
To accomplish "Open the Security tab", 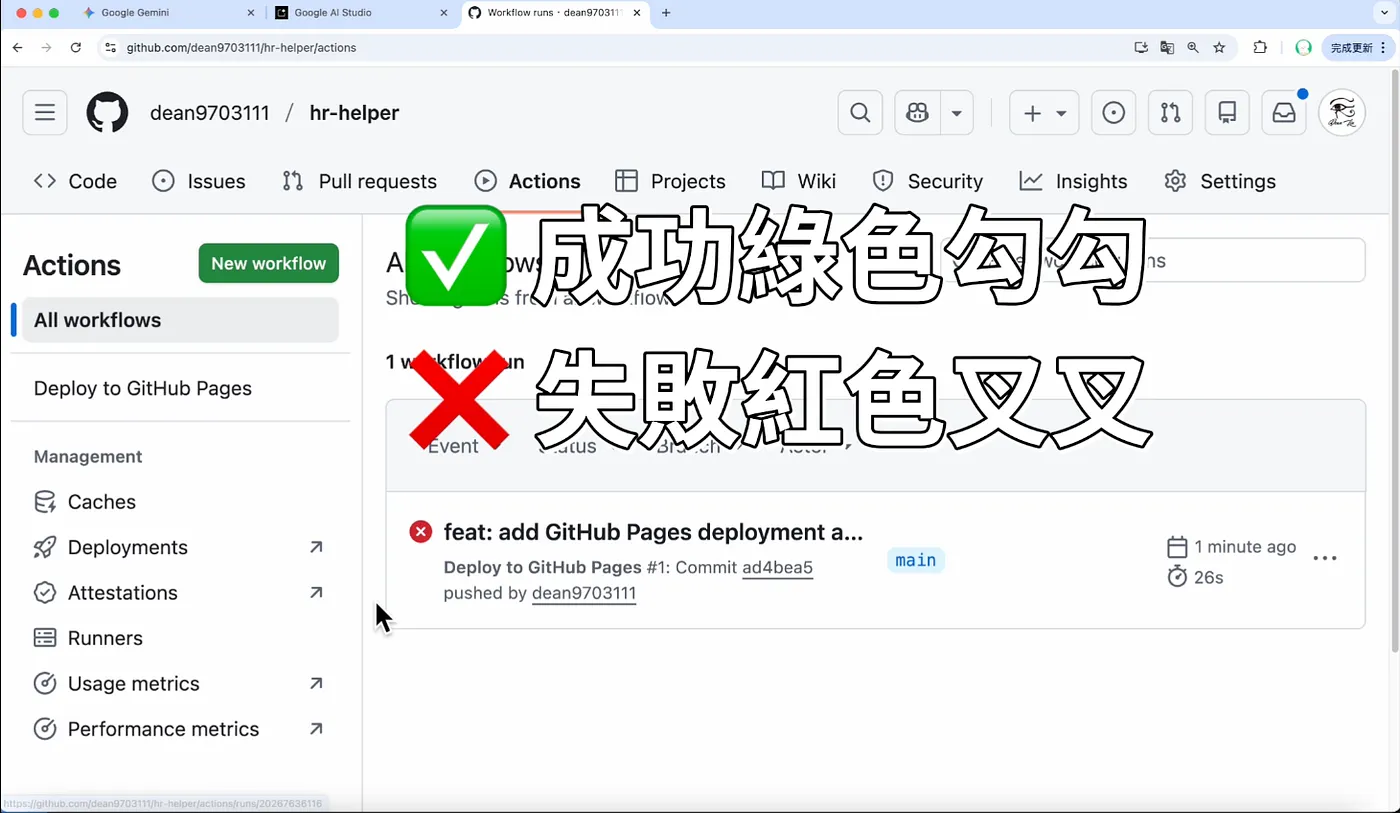I will [928, 181].
